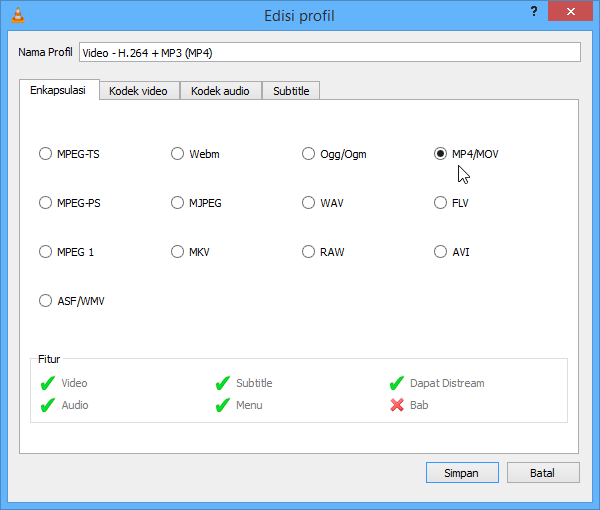Click green checkmark beside Dapat Distream
Screen dimensions: 600x510
coord(397,383)
